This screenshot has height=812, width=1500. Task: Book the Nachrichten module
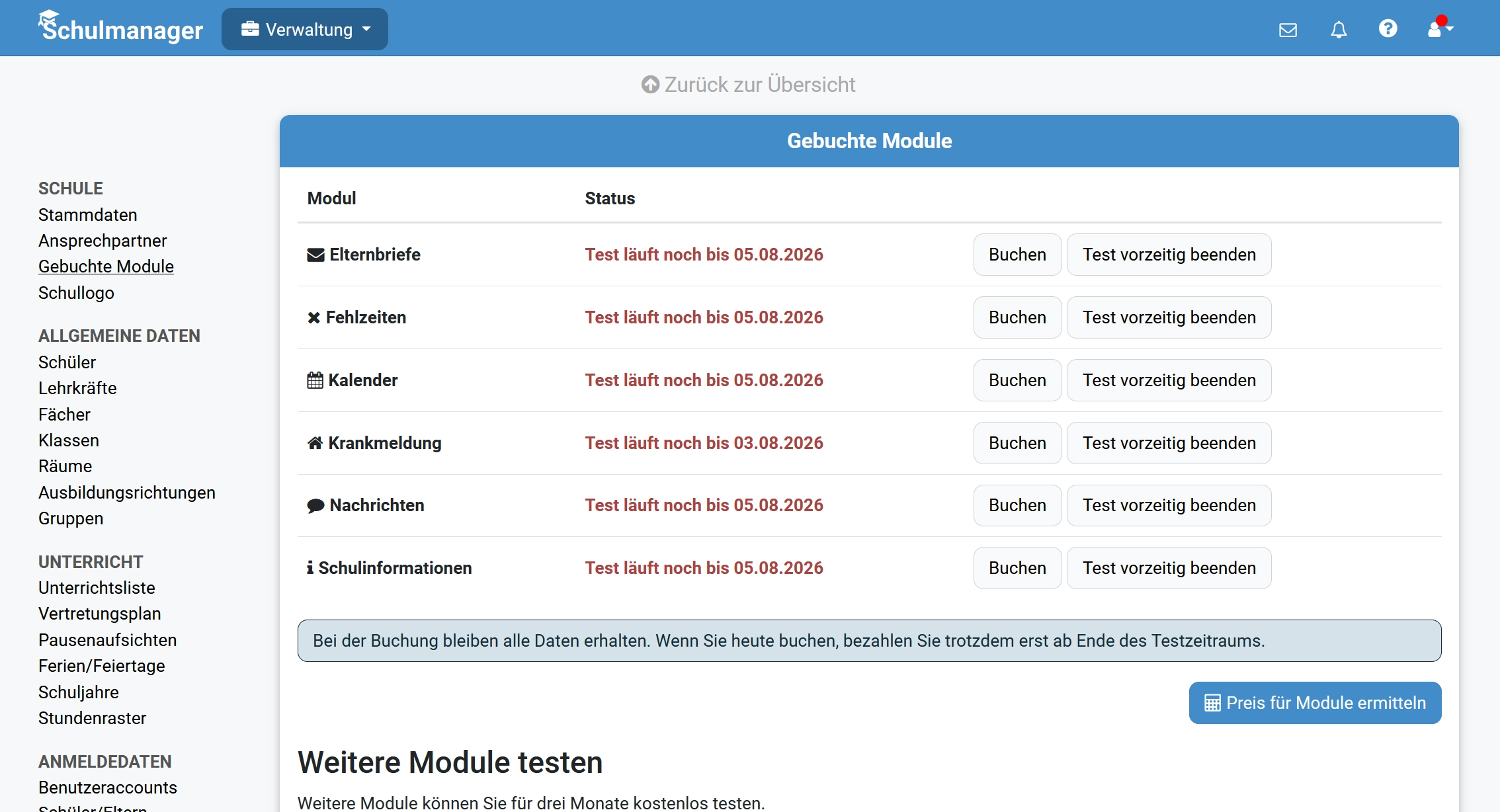[1017, 505]
